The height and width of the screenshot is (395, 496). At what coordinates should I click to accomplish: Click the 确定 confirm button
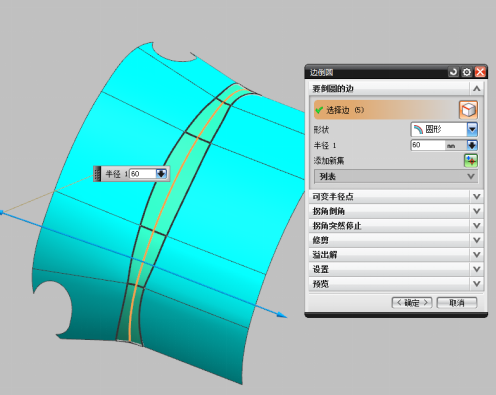(x=412, y=303)
